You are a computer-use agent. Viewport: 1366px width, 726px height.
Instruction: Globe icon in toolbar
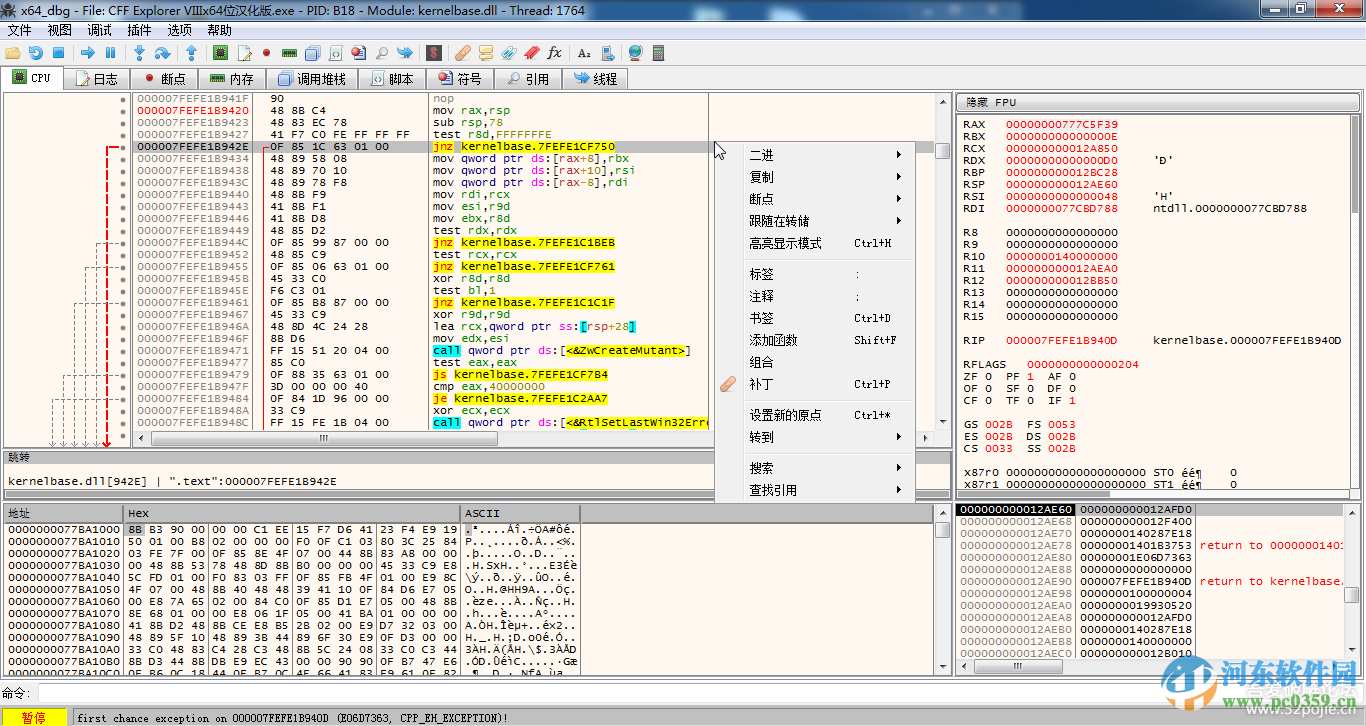[635, 52]
